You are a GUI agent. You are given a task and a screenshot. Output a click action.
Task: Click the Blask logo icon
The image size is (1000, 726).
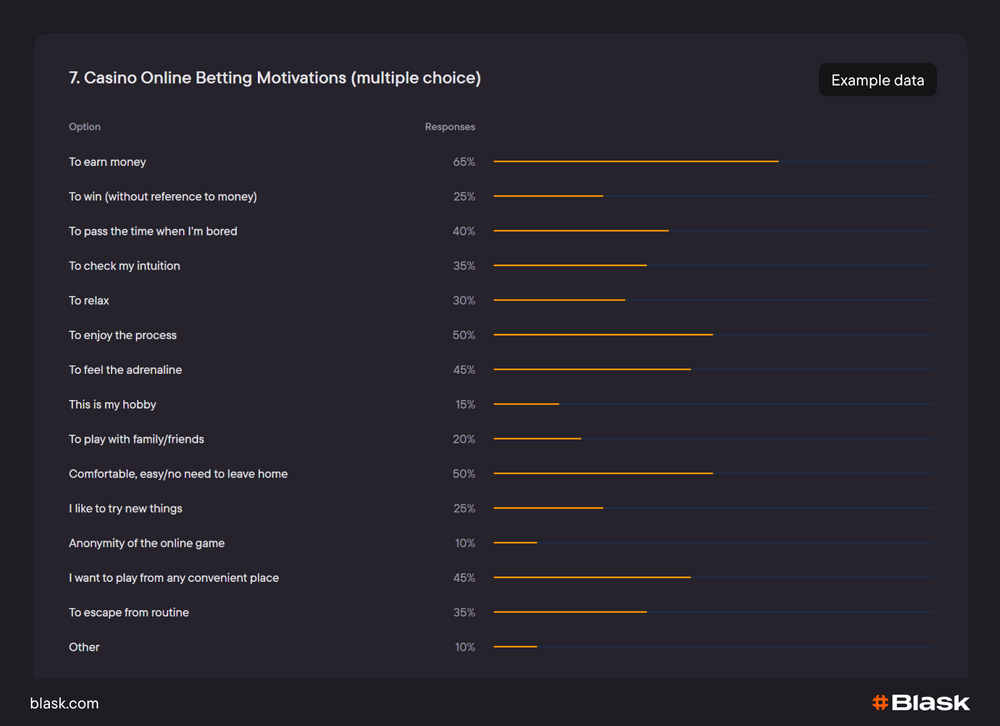click(880, 703)
